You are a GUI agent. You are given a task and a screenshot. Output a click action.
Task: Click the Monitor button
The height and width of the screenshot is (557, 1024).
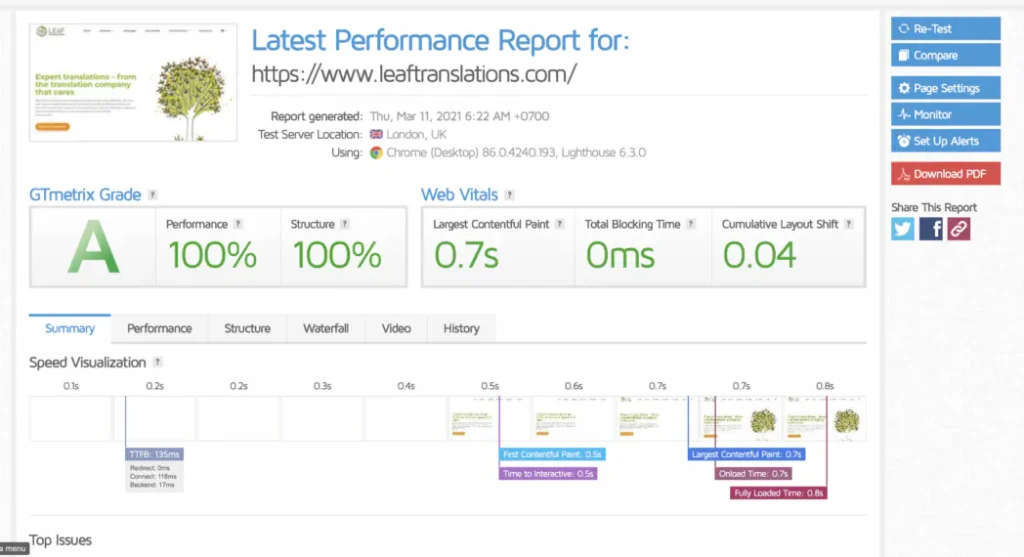945,114
